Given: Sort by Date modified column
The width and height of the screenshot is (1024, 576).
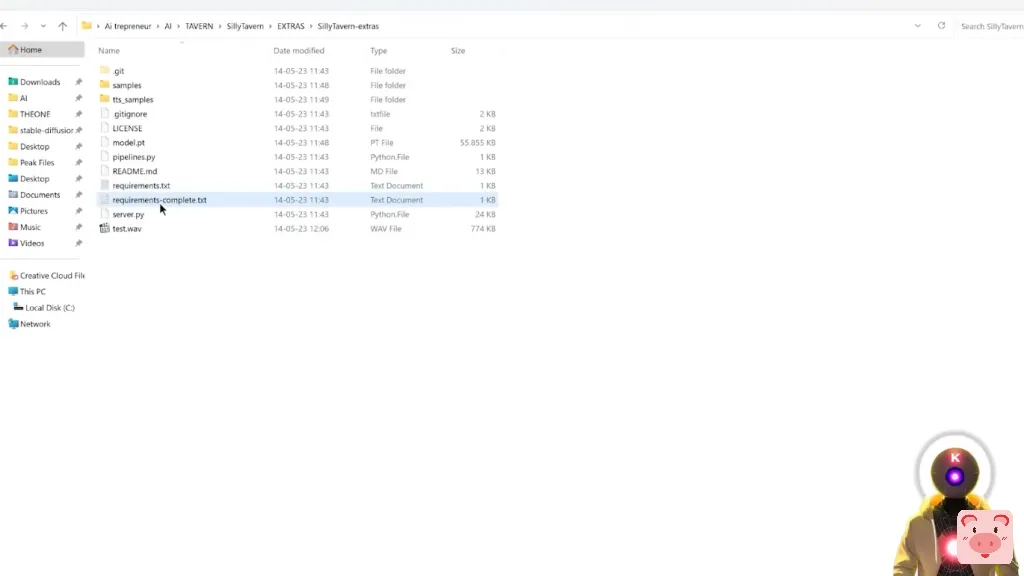Looking at the screenshot, I should pos(298,50).
